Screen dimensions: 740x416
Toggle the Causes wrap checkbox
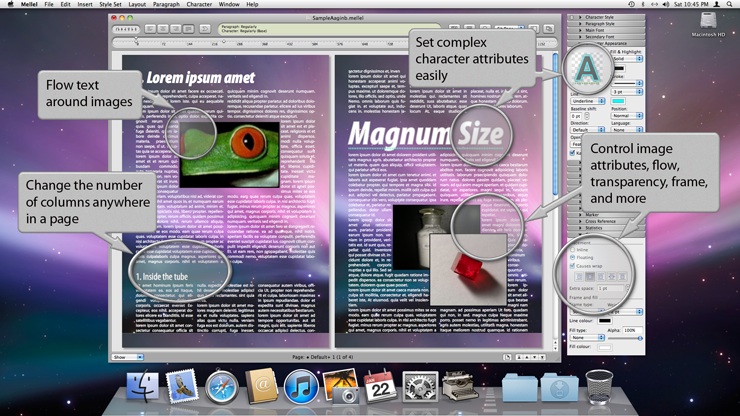tap(573, 266)
